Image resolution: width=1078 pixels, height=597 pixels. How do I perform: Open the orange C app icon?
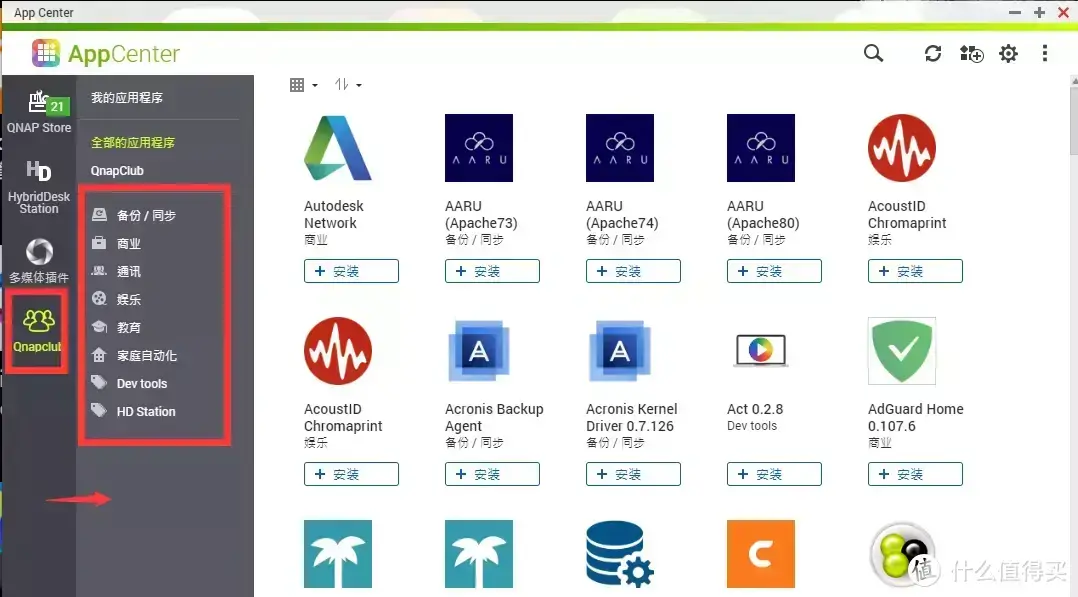point(760,554)
